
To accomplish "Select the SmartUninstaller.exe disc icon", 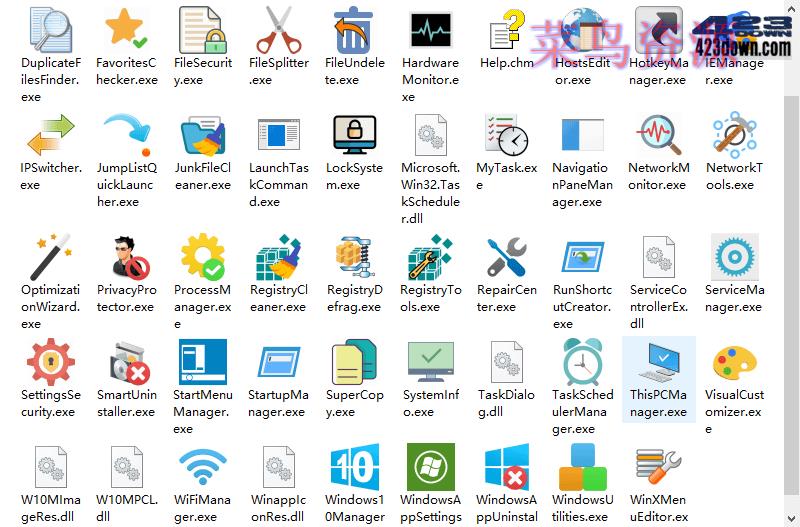I will (x=130, y=363).
